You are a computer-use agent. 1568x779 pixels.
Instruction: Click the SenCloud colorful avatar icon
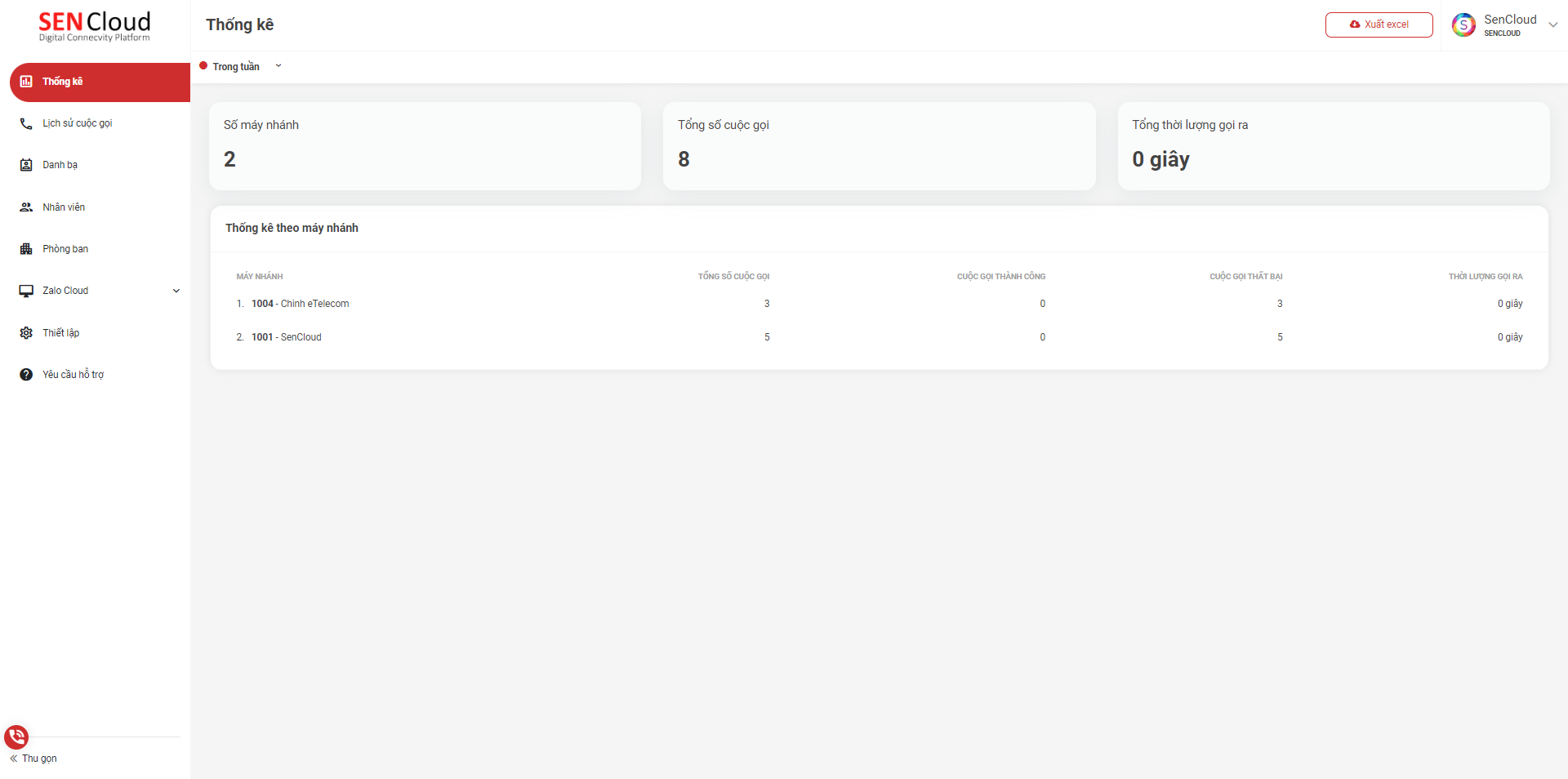coord(1463,25)
